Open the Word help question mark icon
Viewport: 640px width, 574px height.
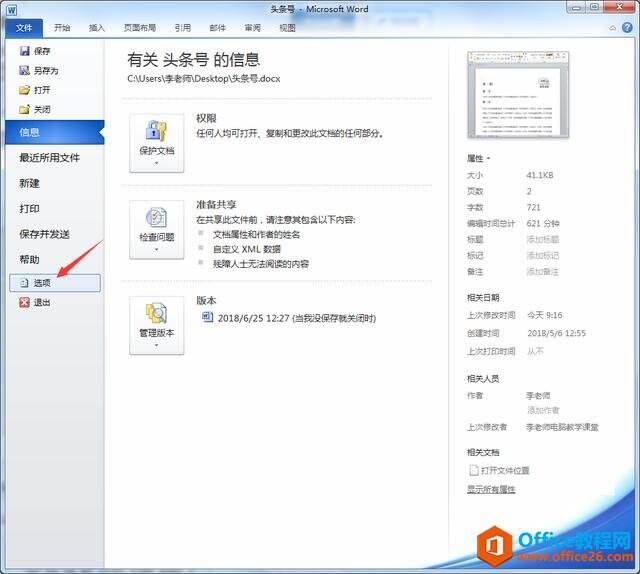(x=627, y=27)
